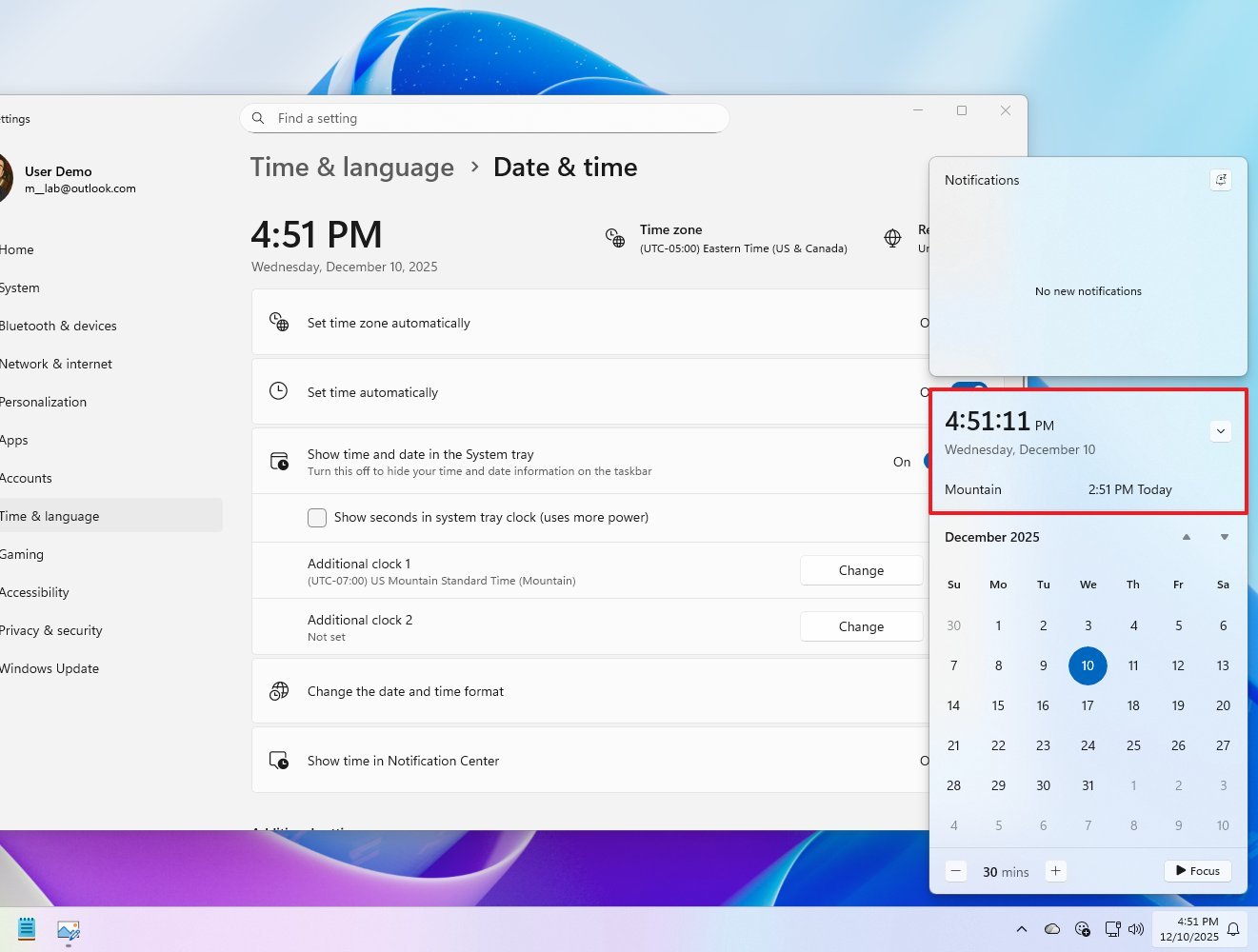Open the OneDrive cloud icon in the tray
This screenshot has width=1258, height=952.
pos(1052,929)
